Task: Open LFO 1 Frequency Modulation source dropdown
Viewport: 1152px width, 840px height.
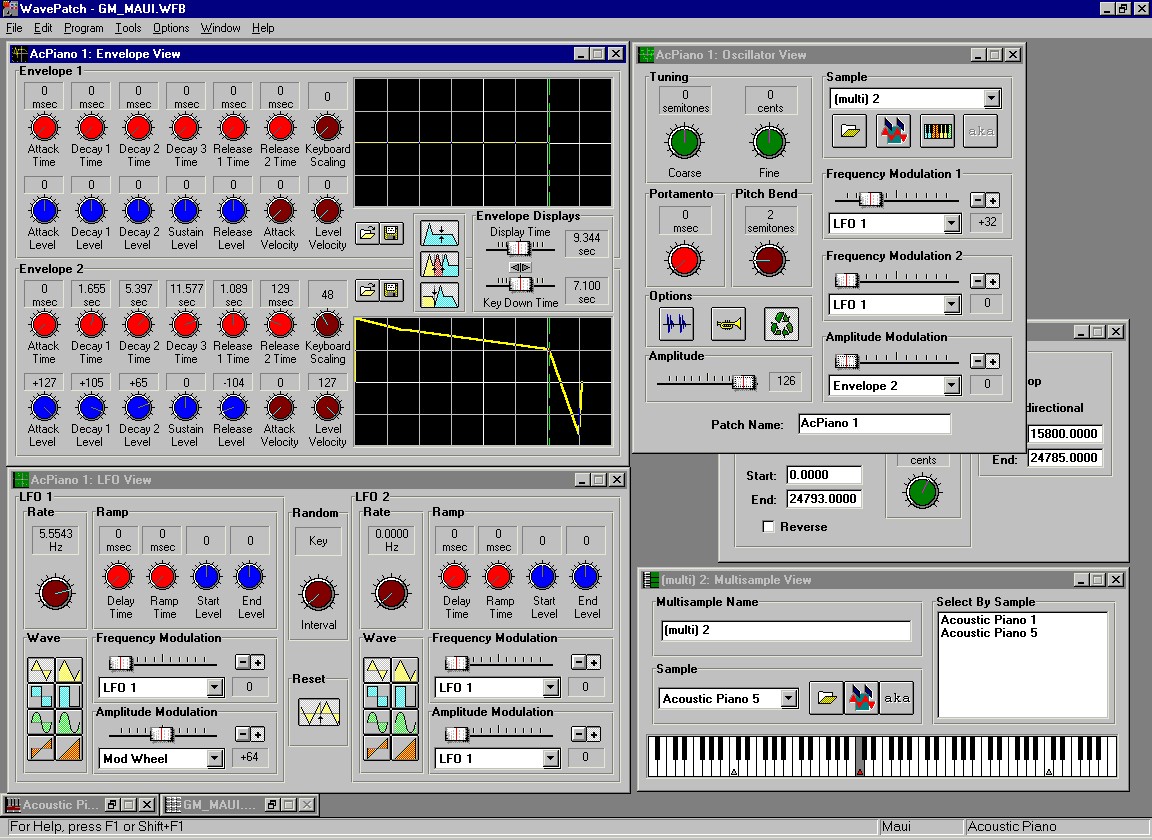Action: click(x=215, y=687)
